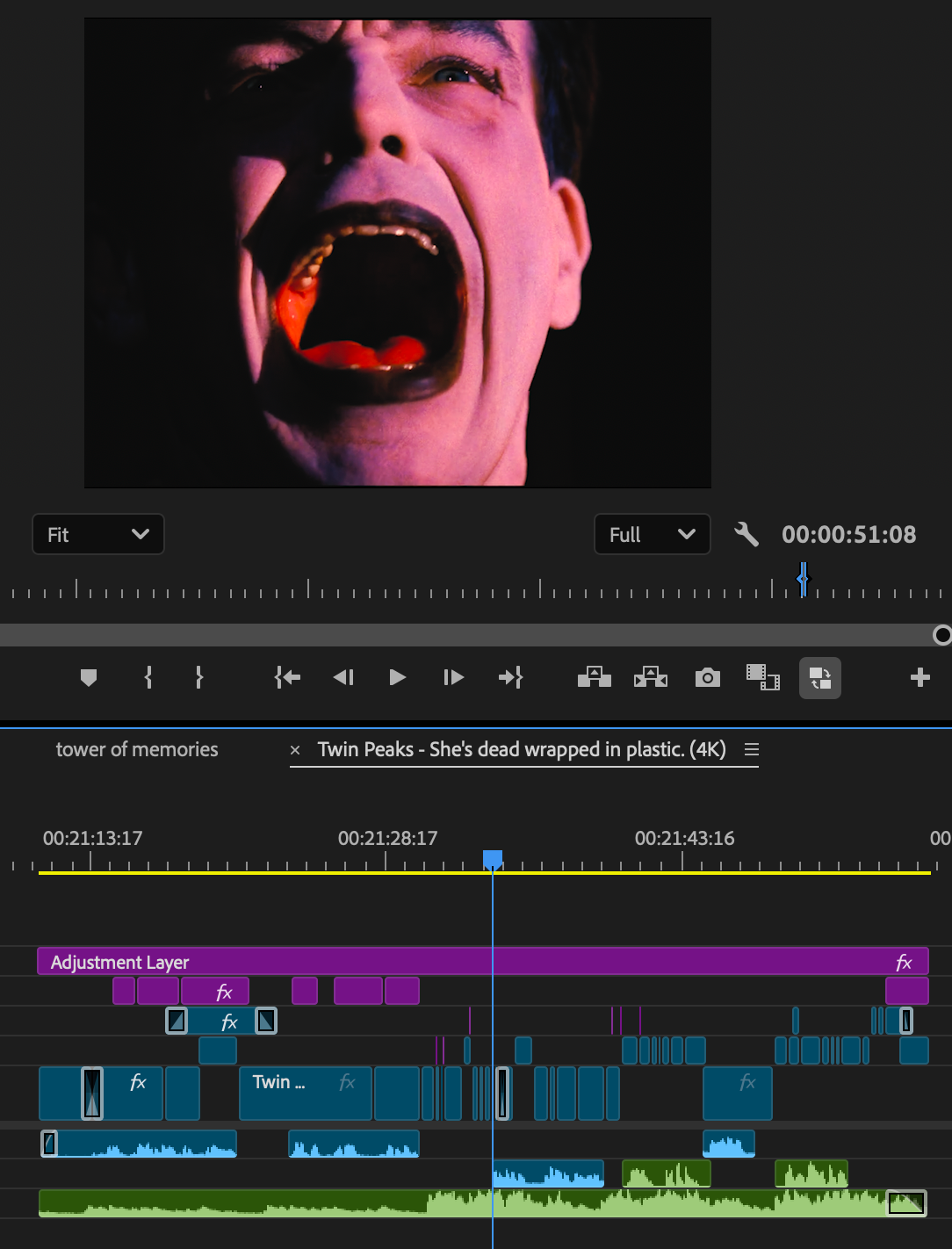Image resolution: width=952 pixels, height=1249 pixels.
Task: Step back one frame
Action: tap(343, 677)
